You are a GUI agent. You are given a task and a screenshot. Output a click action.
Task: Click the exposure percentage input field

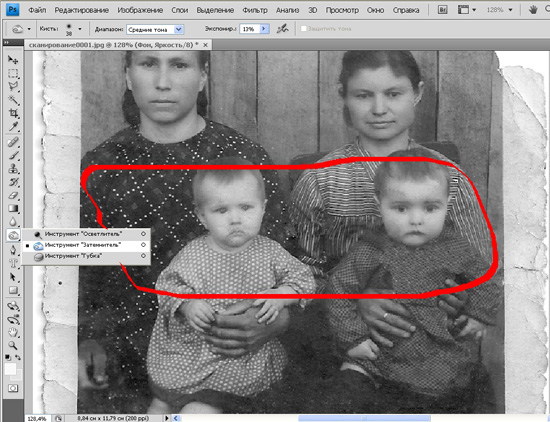click(250, 29)
